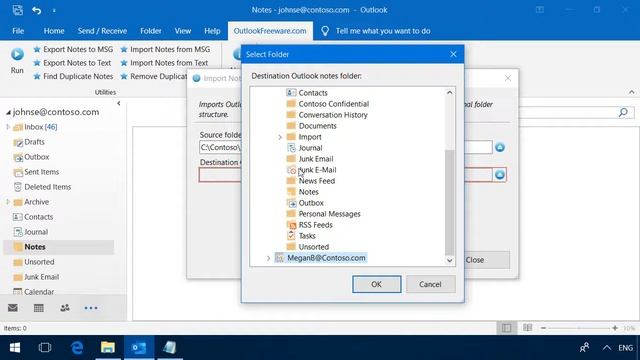The height and width of the screenshot is (360, 640).
Task: Select Contacts folder in Select Folder tree
Action: point(307,93)
